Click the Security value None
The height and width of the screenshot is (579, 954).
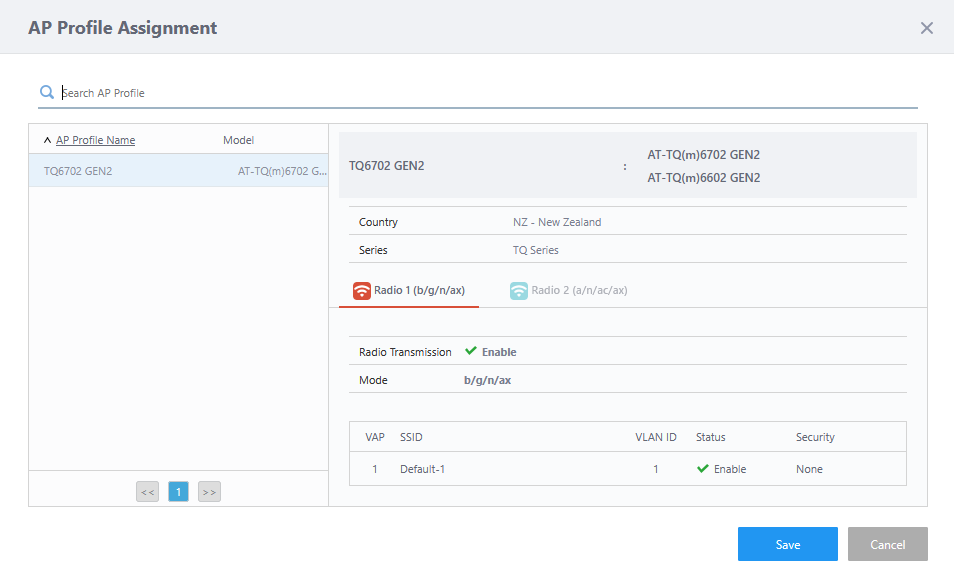click(x=809, y=469)
